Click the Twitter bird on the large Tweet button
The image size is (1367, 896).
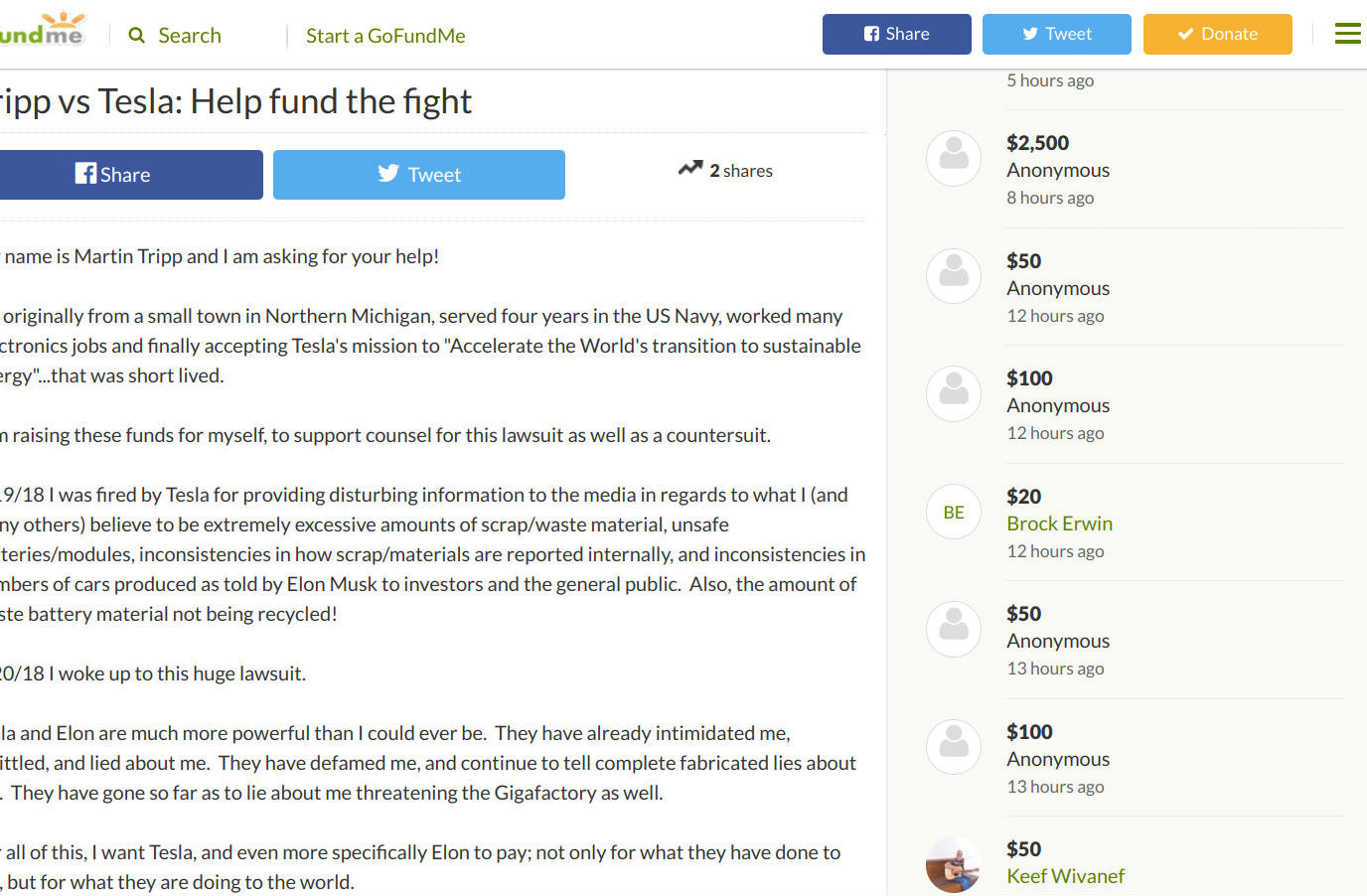[x=388, y=174]
